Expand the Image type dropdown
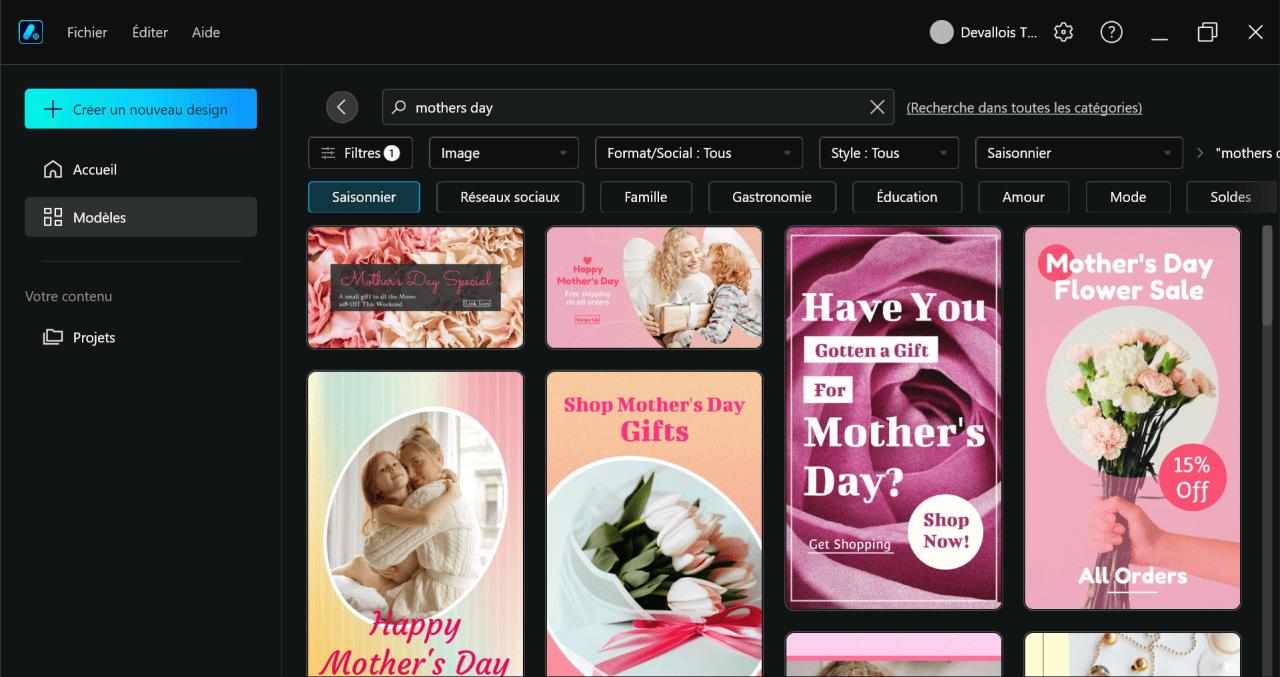Screen dimensions: 1280x677 (505, 153)
